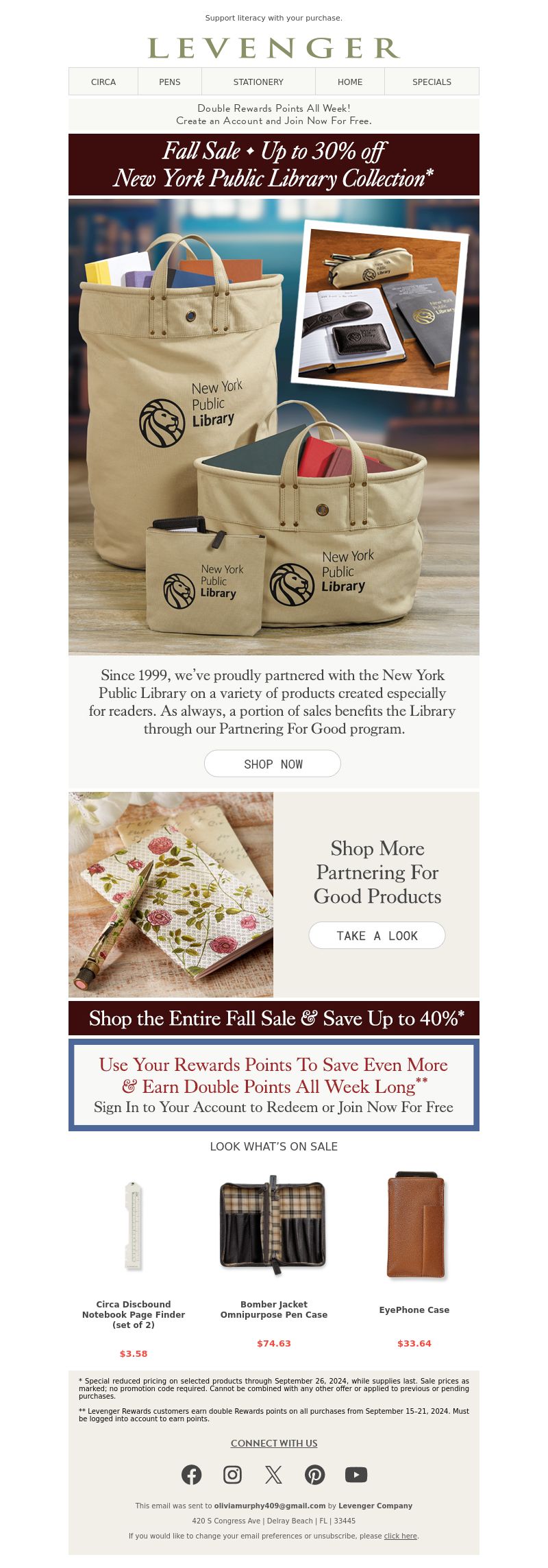
Task: Click the Shop Now button
Action: [x=273, y=764]
